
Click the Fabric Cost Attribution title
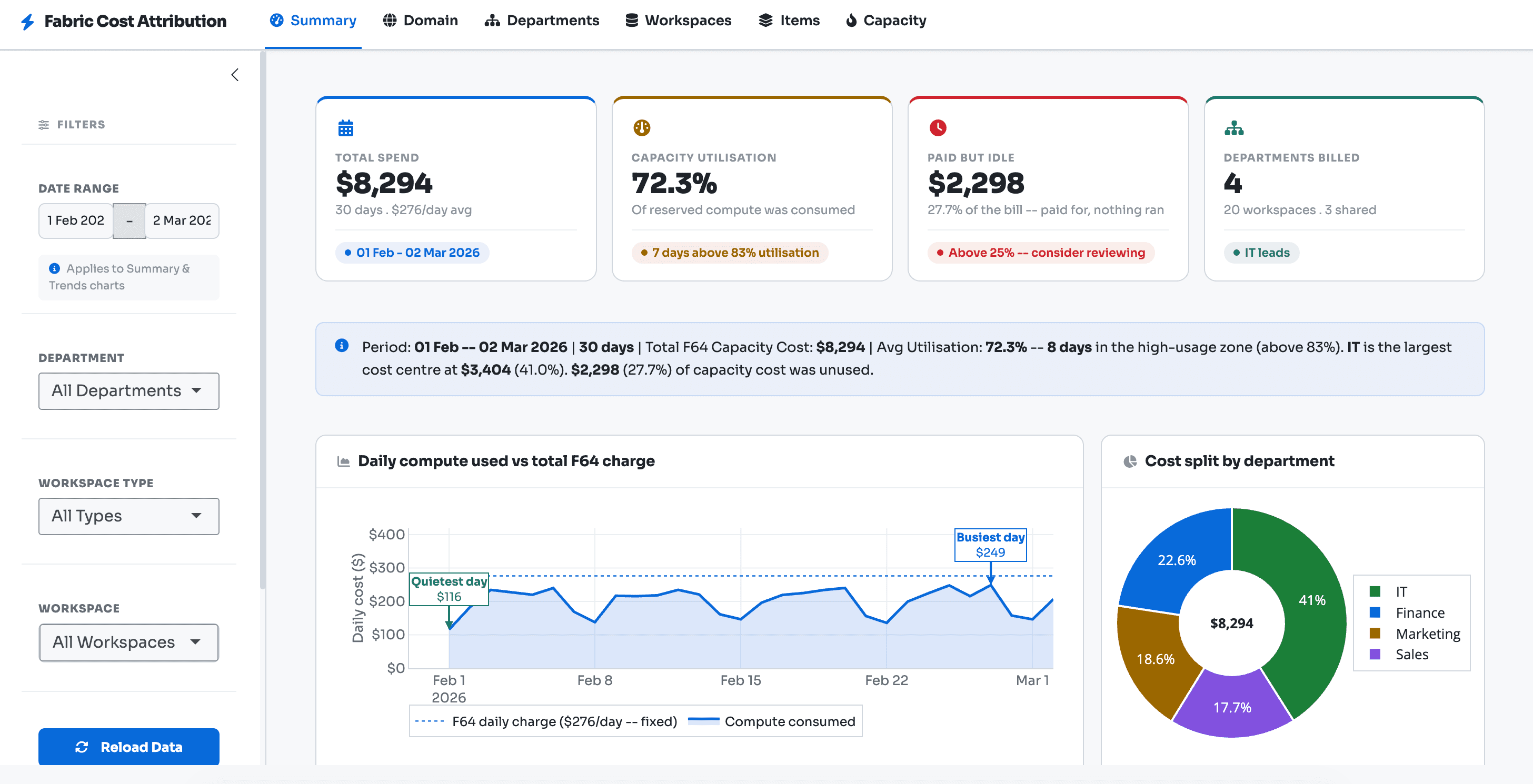[135, 22]
